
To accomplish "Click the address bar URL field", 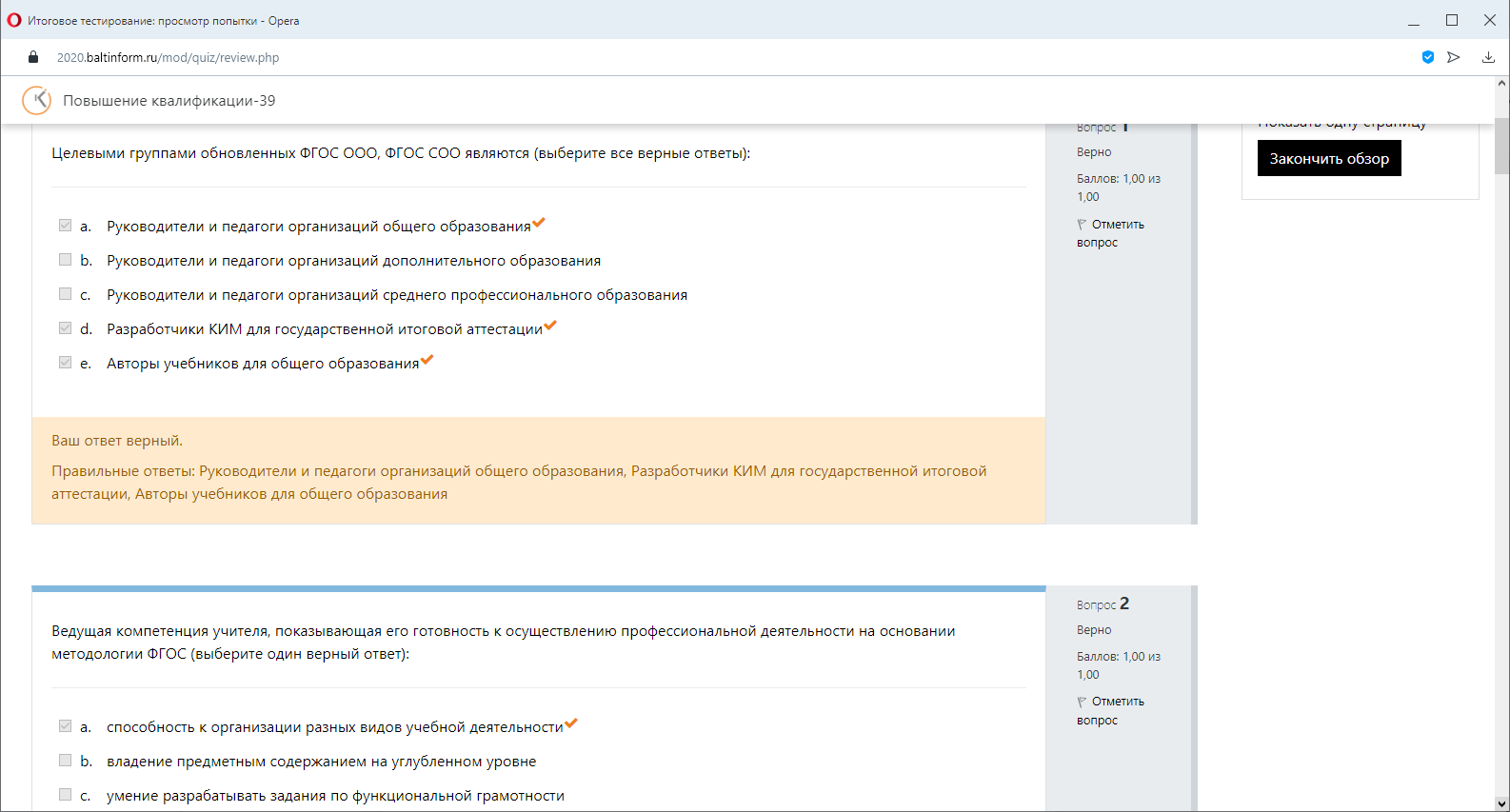I will click(168, 57).
